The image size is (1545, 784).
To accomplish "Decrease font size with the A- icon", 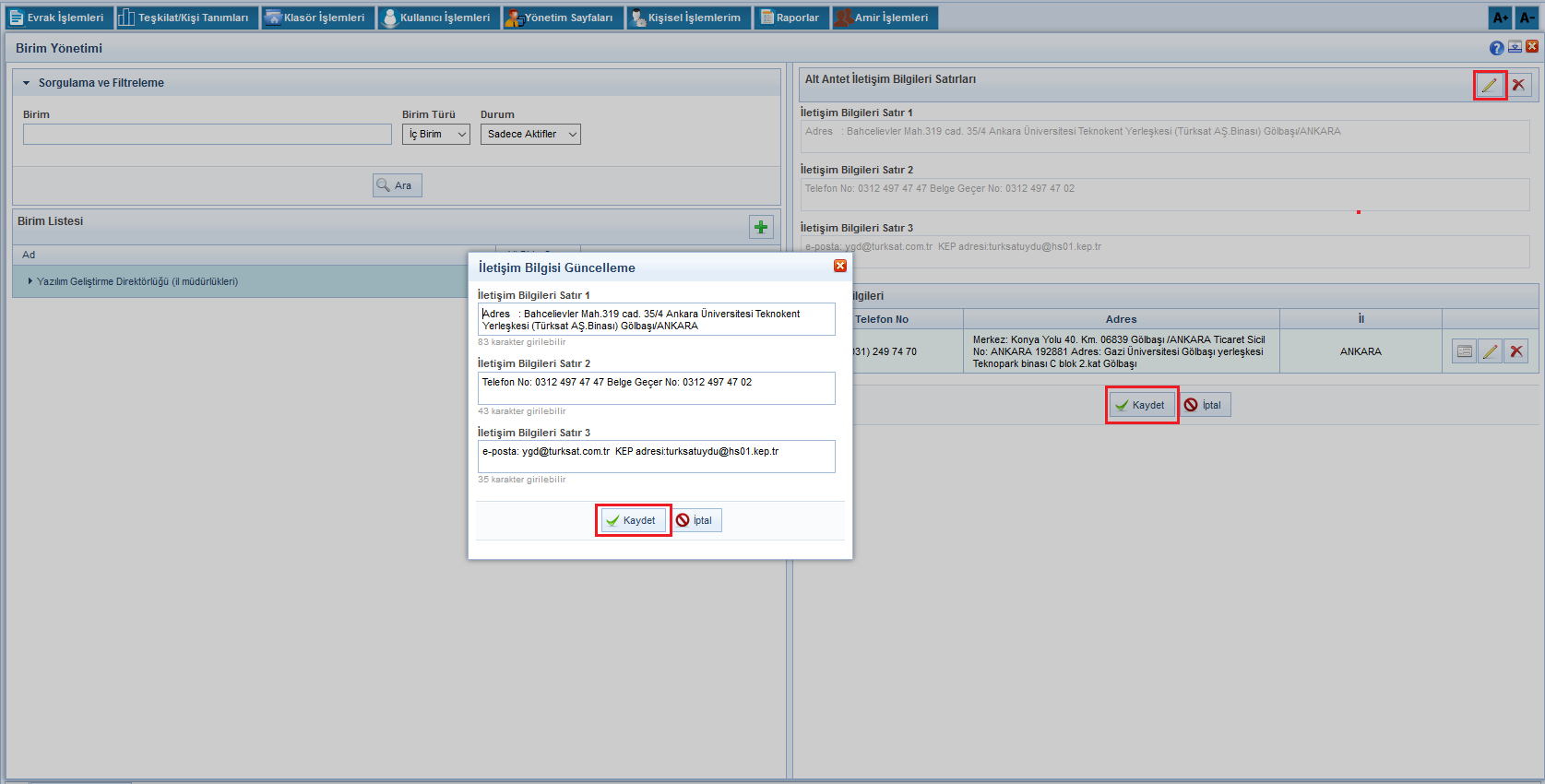I will coord(1527,18).
